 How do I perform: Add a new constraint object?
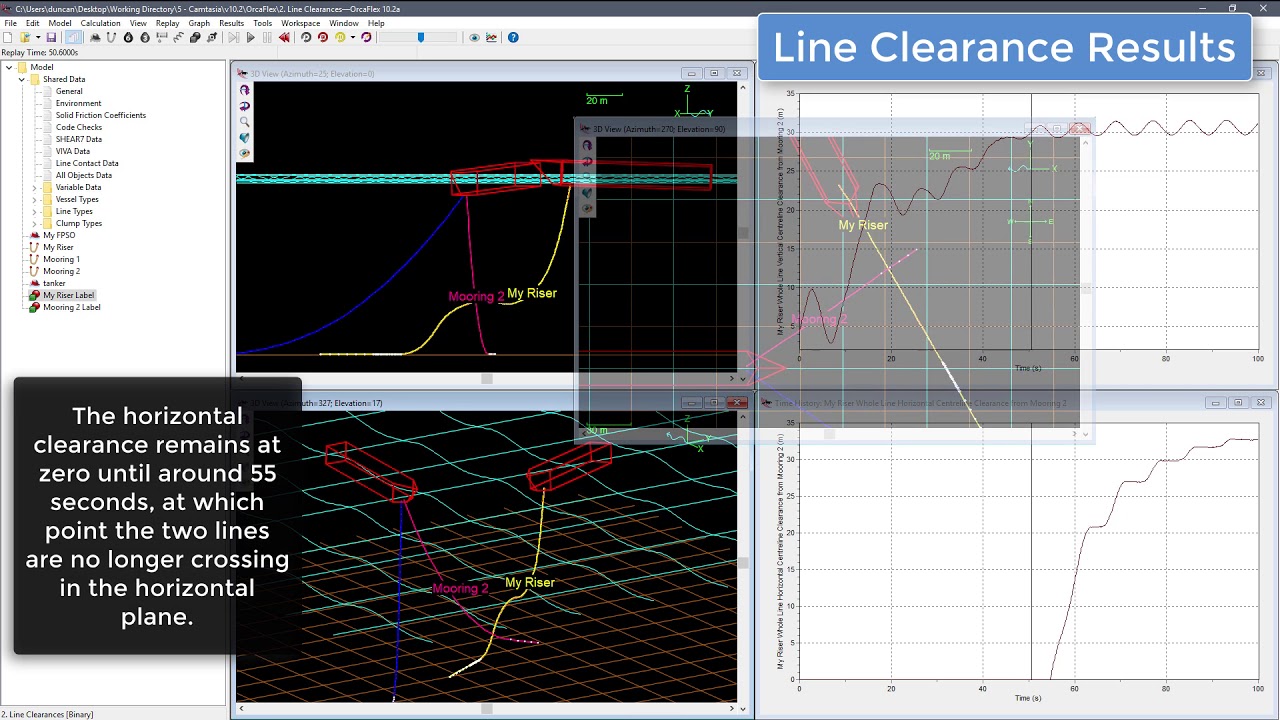tap(212, 37)
